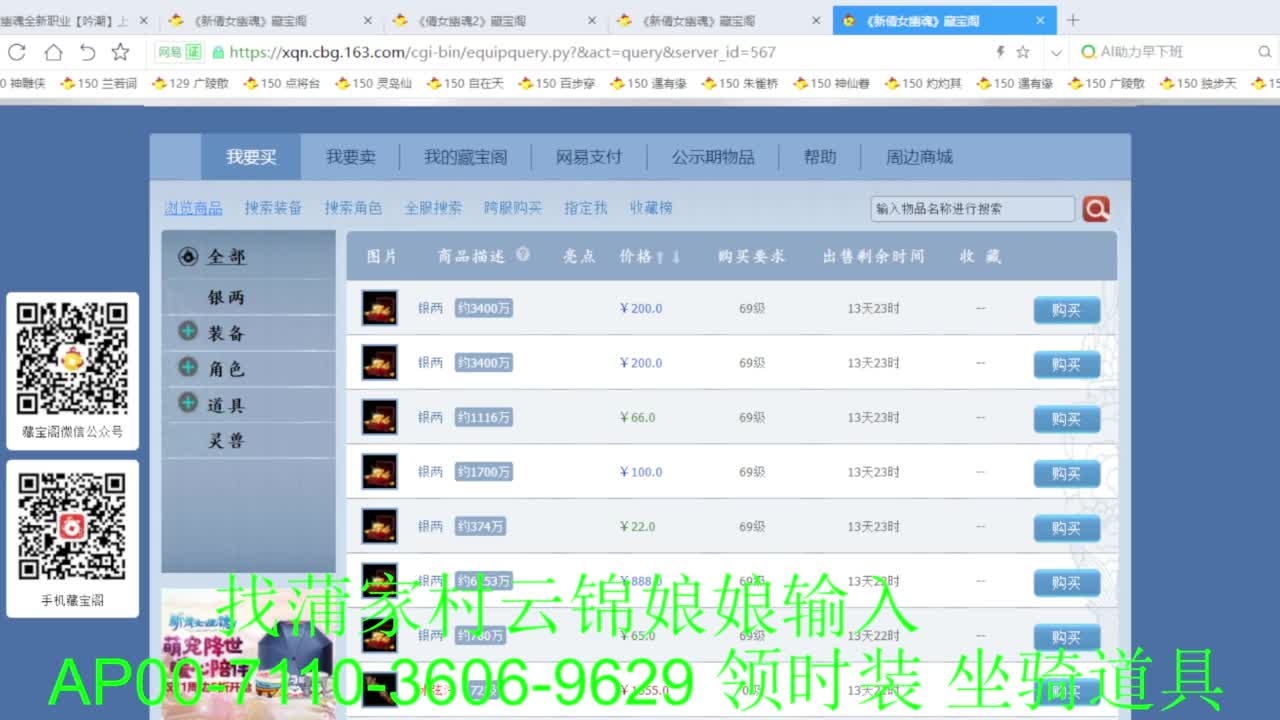Open bookmark 150 灵岛仙
Screen dimensions: 1280x720
(x=373, y=84)
